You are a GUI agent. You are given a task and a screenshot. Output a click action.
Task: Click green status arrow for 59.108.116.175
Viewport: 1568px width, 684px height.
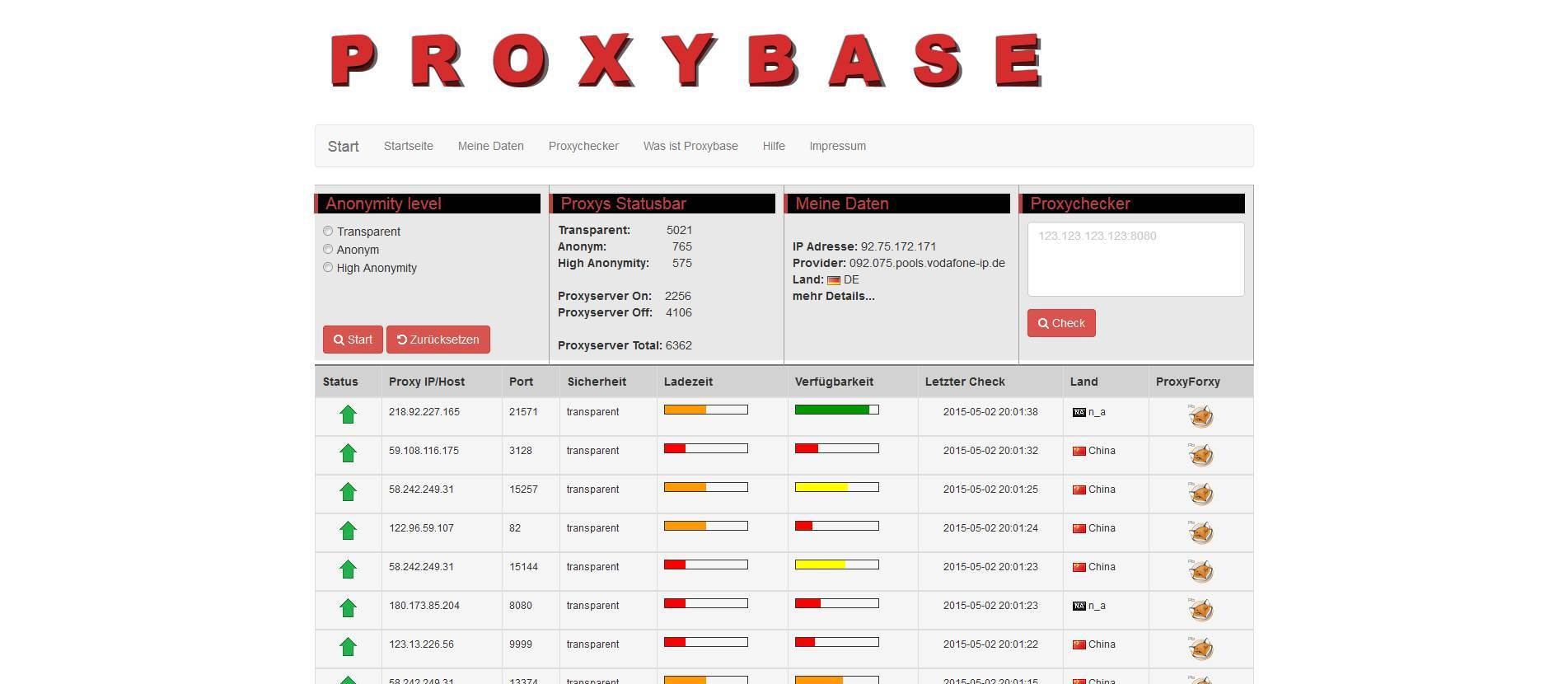click(x=348, y=453)
